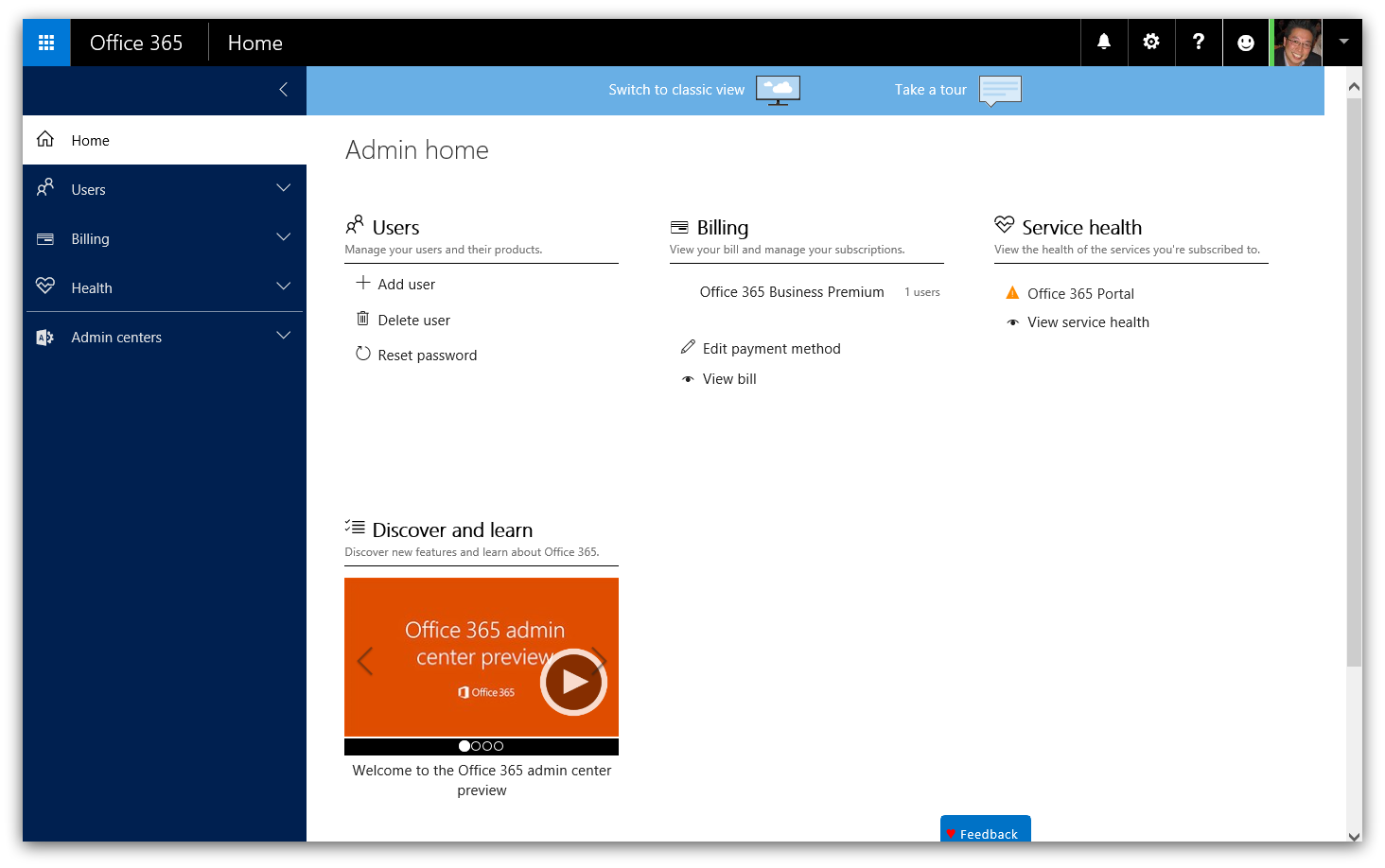
Task: Click the circular arrow Reset password icon
Action: click(x=362, y=354)
